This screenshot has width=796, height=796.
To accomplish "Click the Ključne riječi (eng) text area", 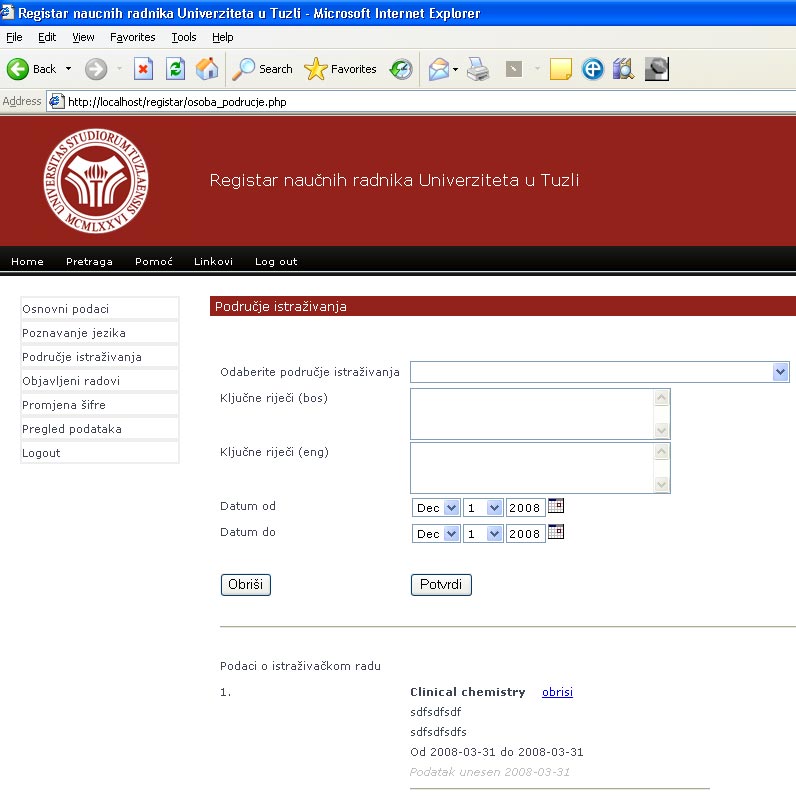I will [540, 468].
